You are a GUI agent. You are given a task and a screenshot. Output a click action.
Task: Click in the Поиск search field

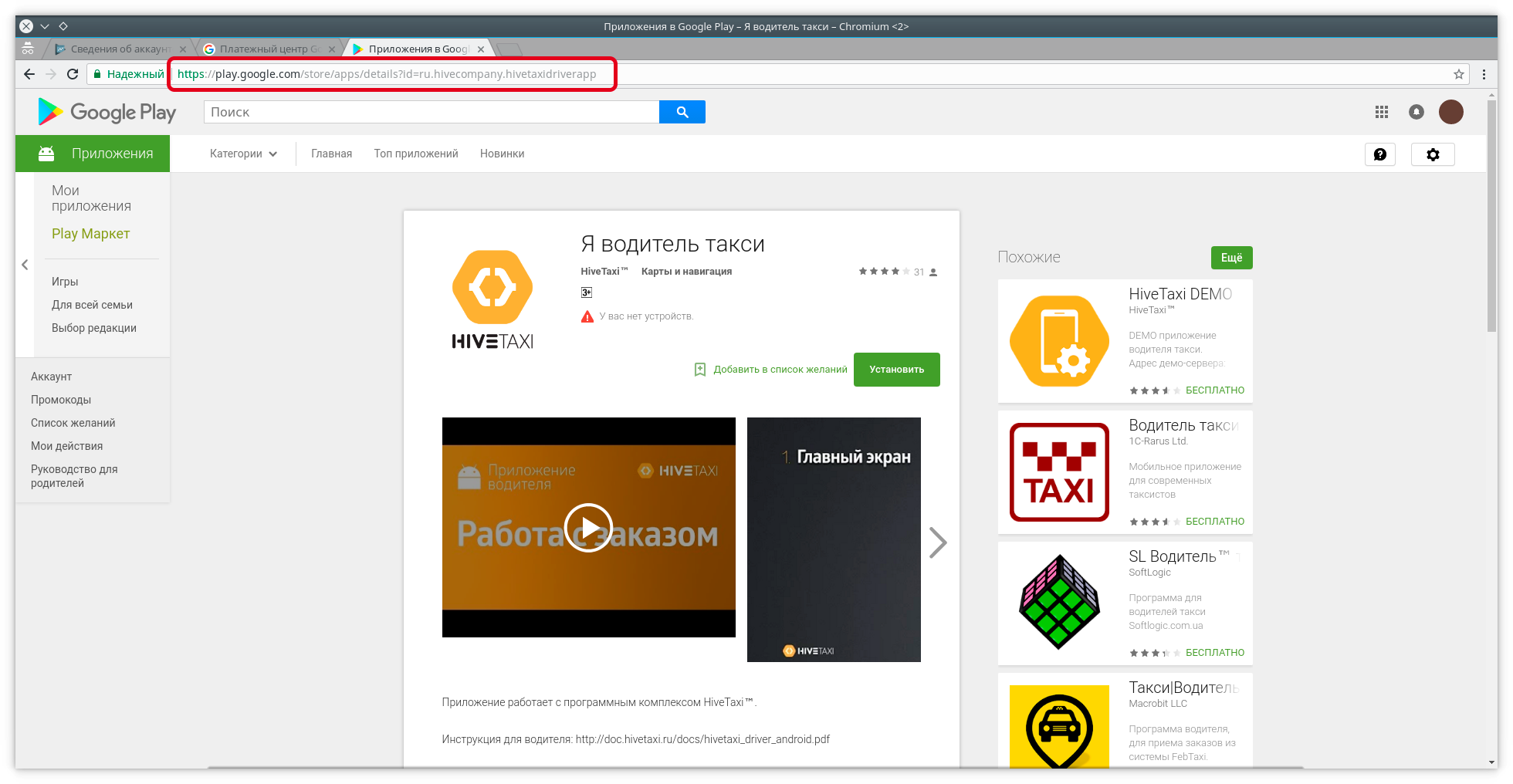[x=432, y=112]
